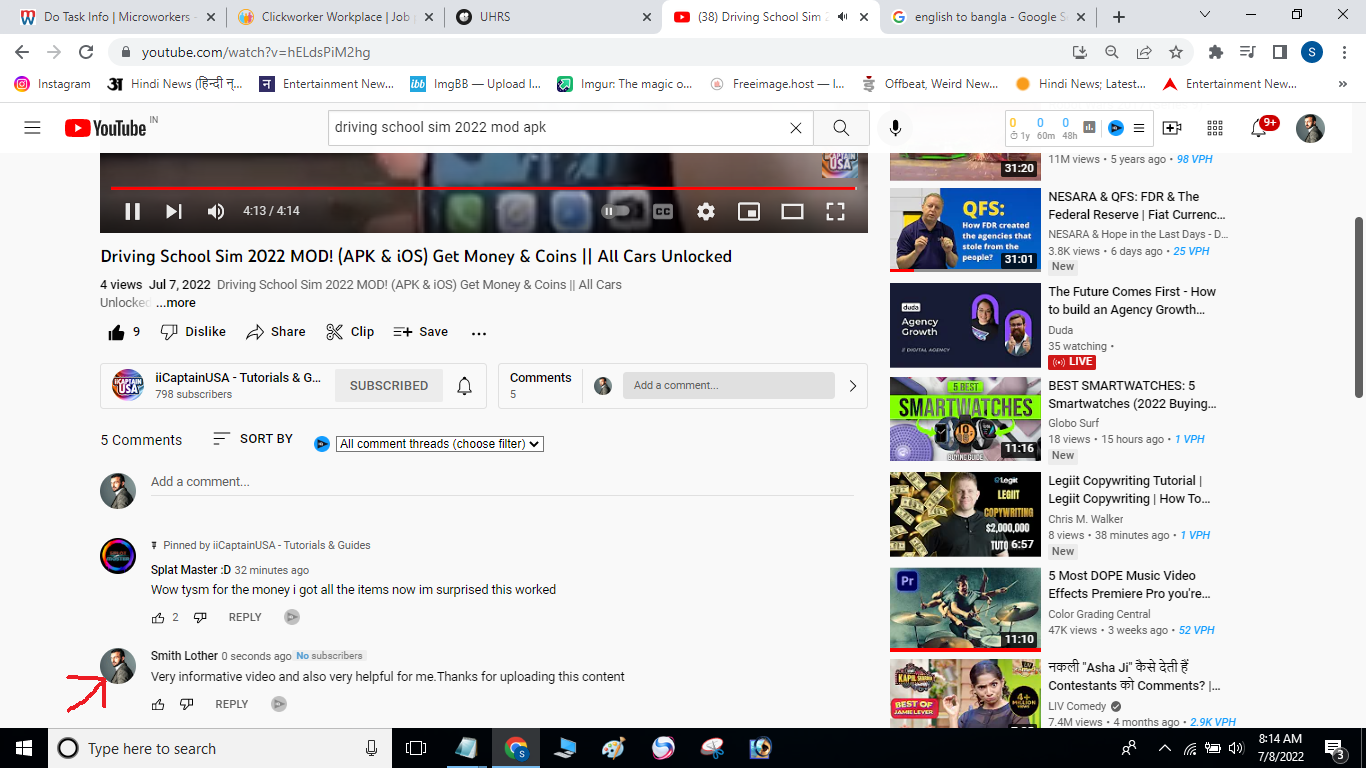The width and height of the screenshot is (1366, 768).
Task: Open the Instagram bookmark
Action: click(52, 84)
